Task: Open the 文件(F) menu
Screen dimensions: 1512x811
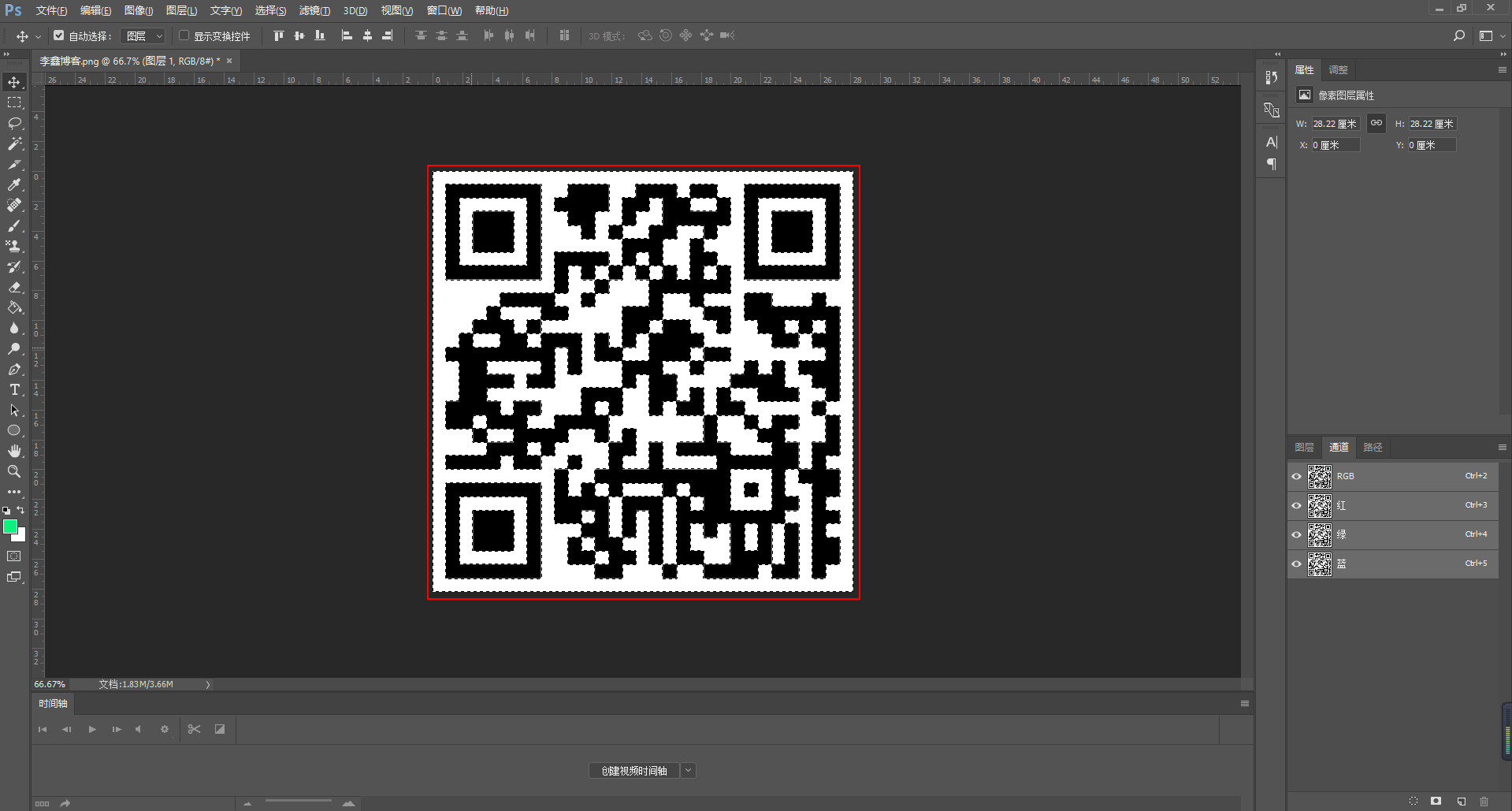Action: [x=51, y=10]
